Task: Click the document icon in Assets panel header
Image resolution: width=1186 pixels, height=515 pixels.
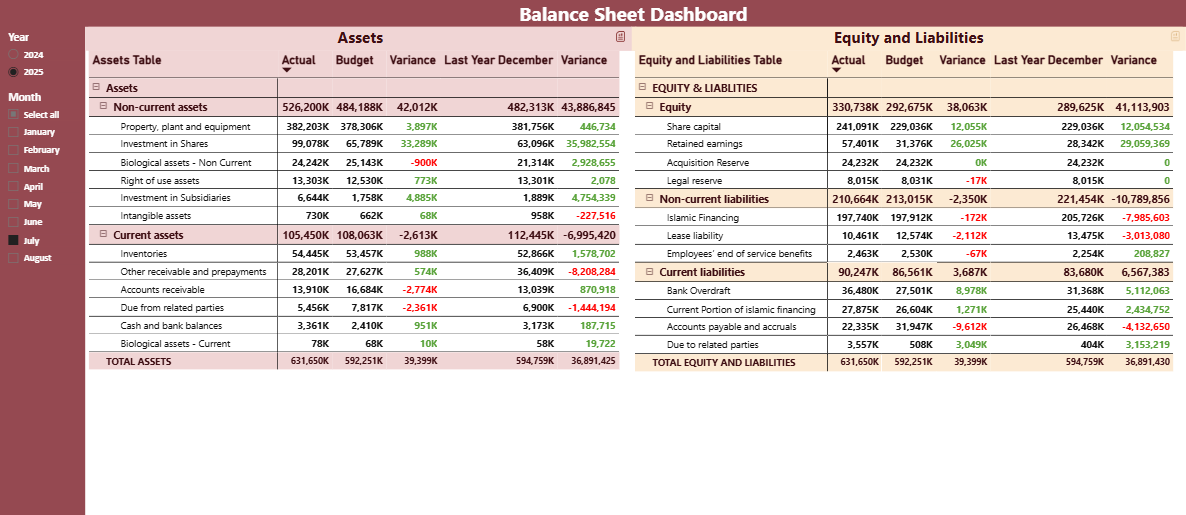Action: (x=620, y=37)
